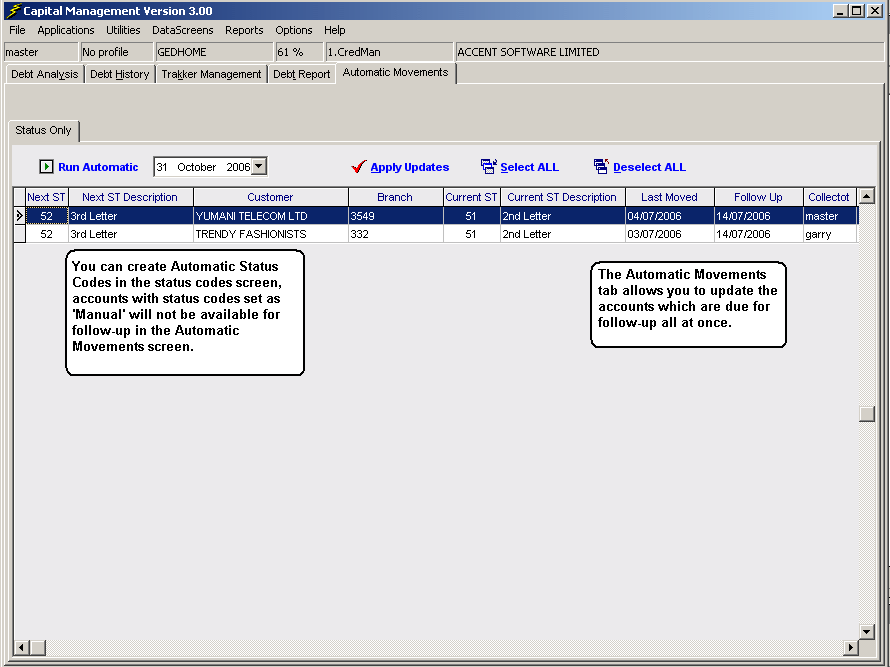890x667 pixels.
Task: Click branch cell 3549
Action: point(396,216)
